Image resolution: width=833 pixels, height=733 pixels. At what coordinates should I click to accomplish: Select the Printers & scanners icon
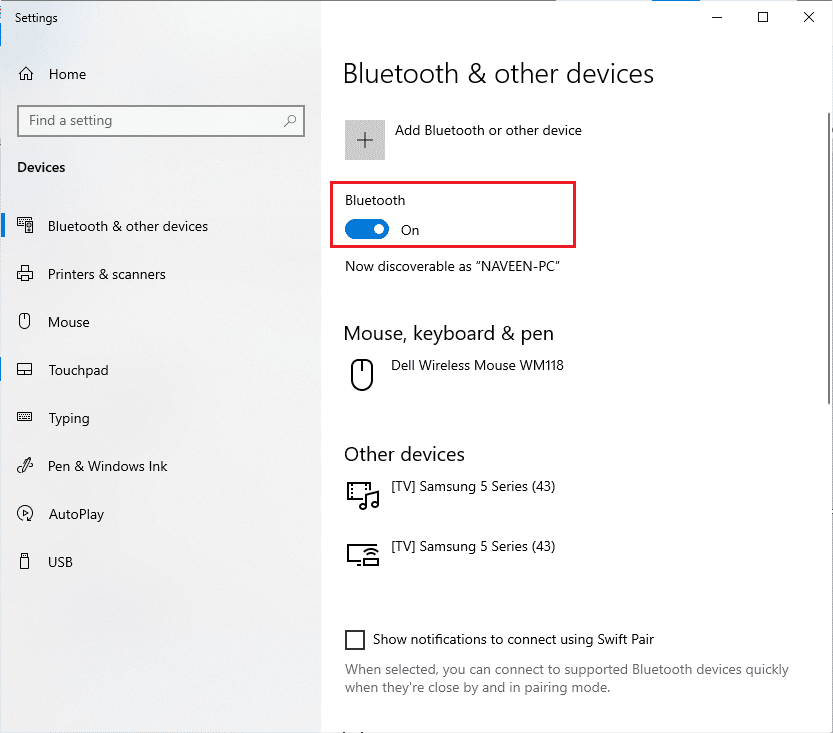(27, 274)
